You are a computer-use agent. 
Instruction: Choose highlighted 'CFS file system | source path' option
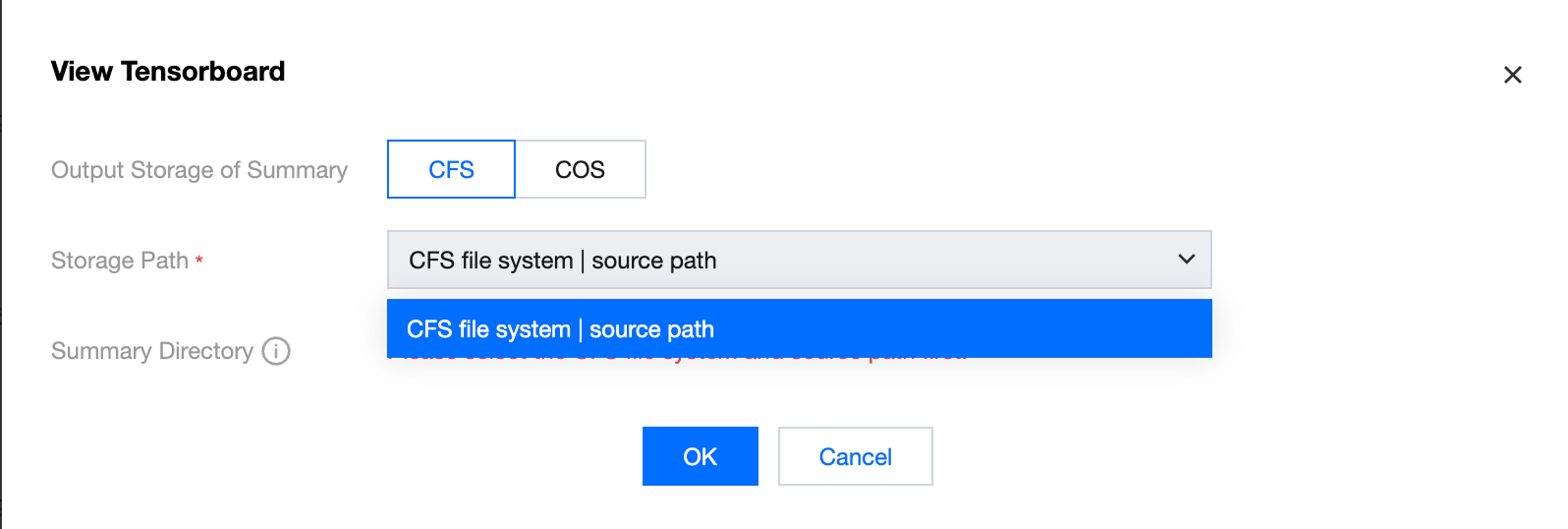[x=798, y=329]
